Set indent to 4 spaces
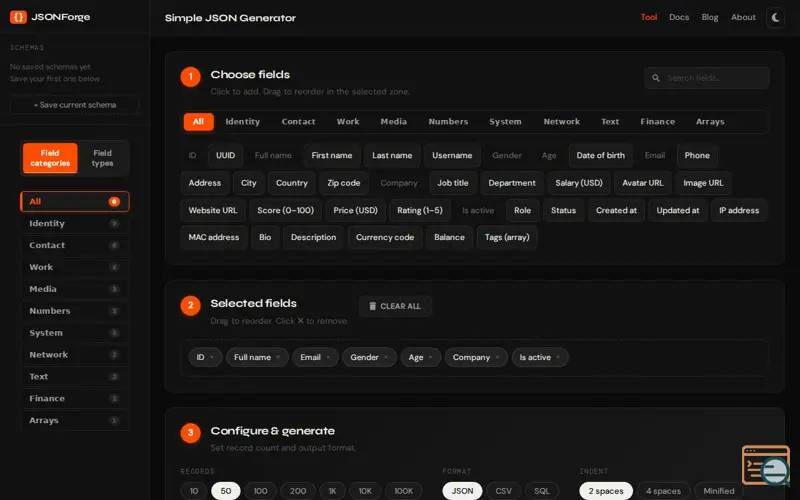The height and width of the screenshot is (500, 800). tap(663, 491)
